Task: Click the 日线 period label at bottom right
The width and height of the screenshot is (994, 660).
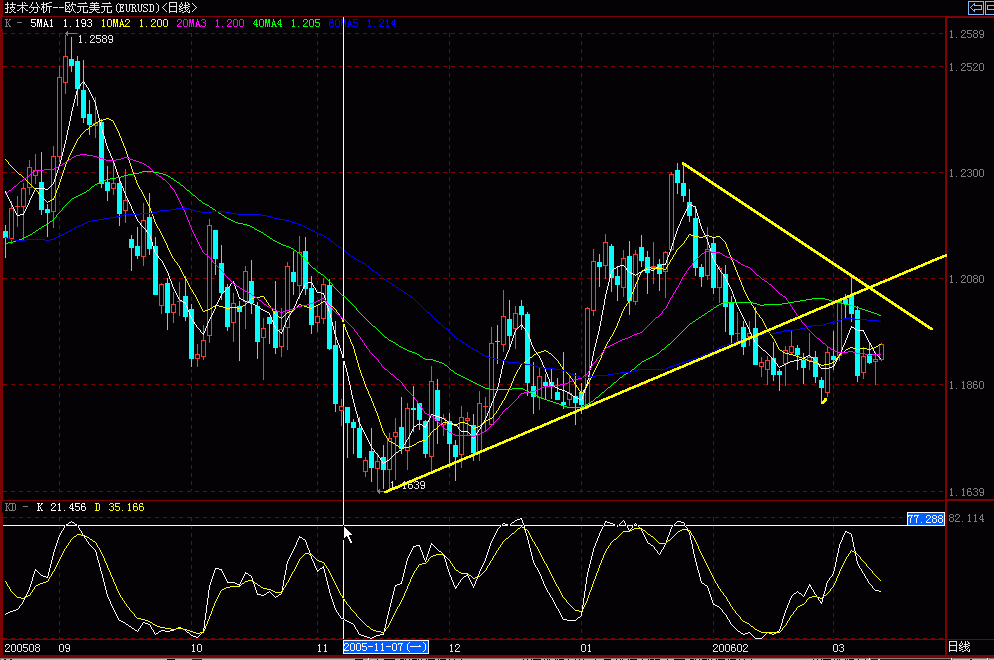Action: click(959, 647)
